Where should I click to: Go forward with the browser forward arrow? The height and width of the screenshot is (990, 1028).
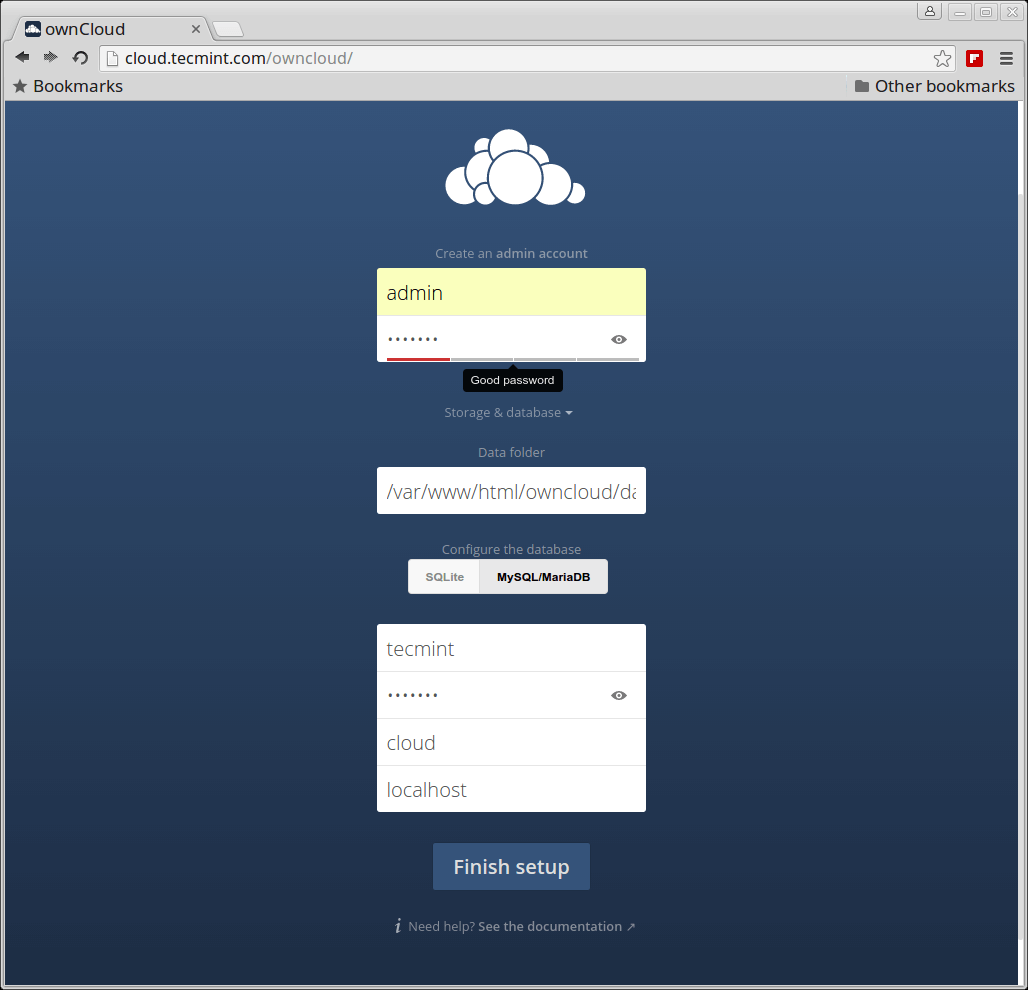50,57
